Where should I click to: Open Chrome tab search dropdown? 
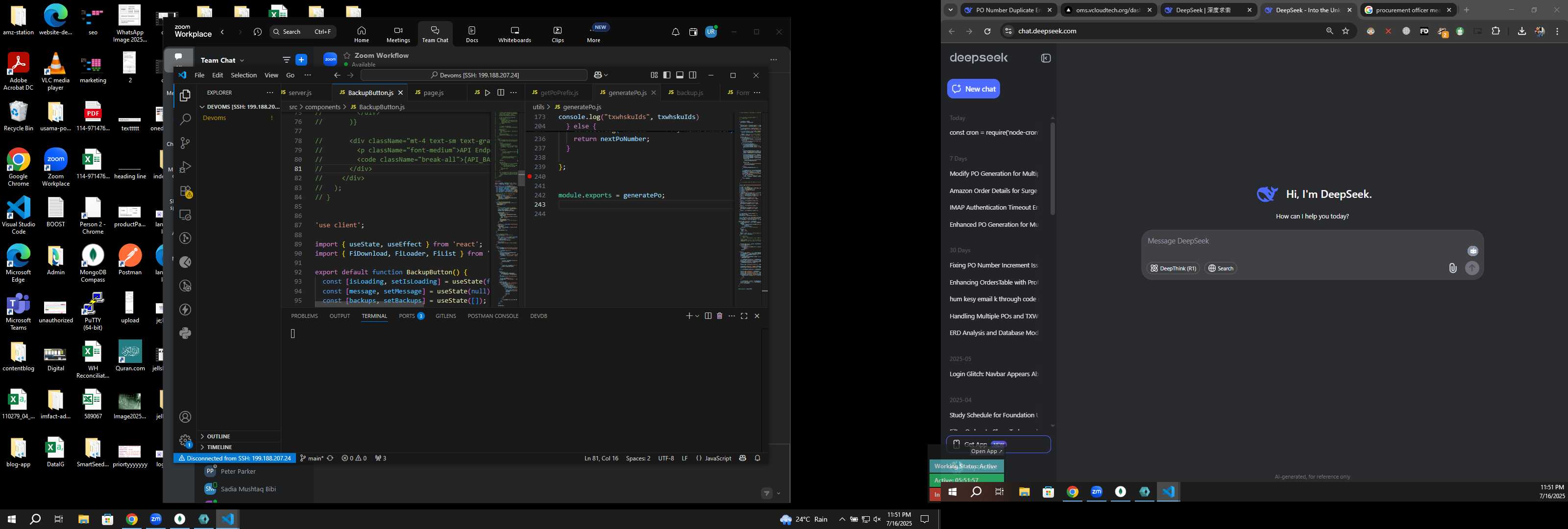950,10
